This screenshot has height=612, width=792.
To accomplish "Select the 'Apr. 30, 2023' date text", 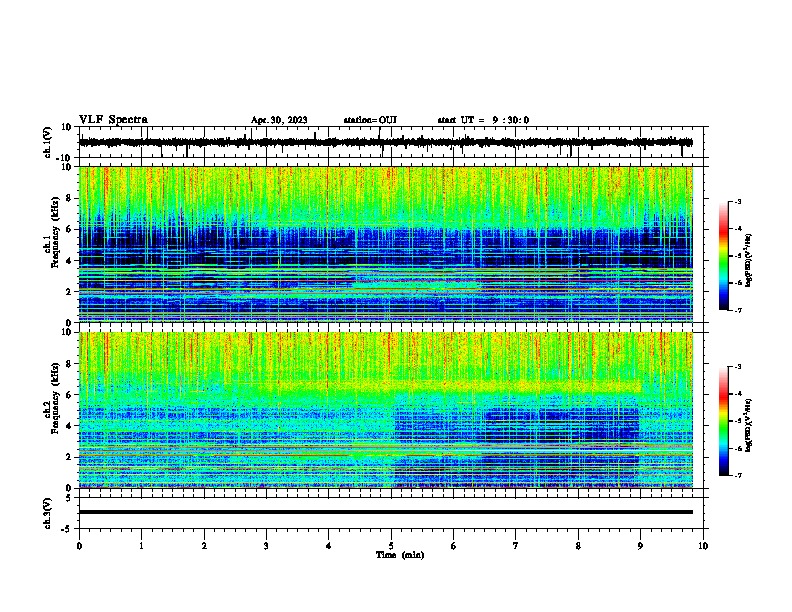I will (279, 120).
